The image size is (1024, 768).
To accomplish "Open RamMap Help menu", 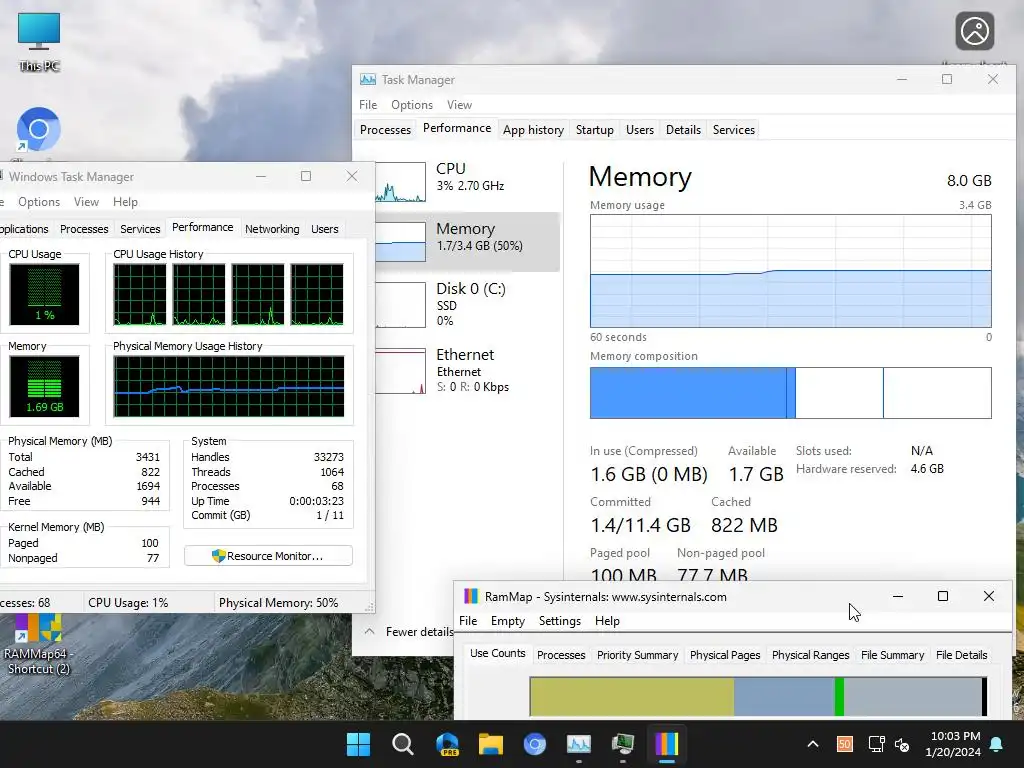I will click(x=607, y=621).
